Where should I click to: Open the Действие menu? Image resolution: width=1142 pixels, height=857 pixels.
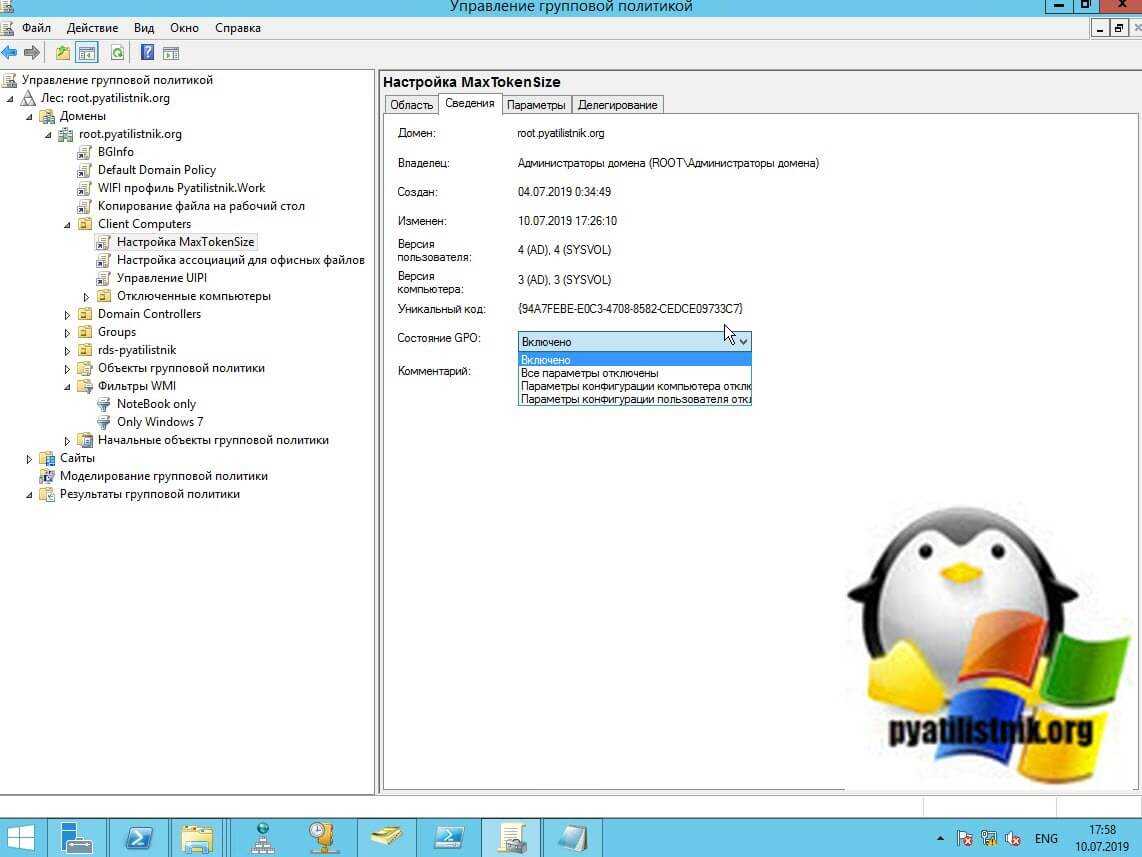(x=91, y=28)
